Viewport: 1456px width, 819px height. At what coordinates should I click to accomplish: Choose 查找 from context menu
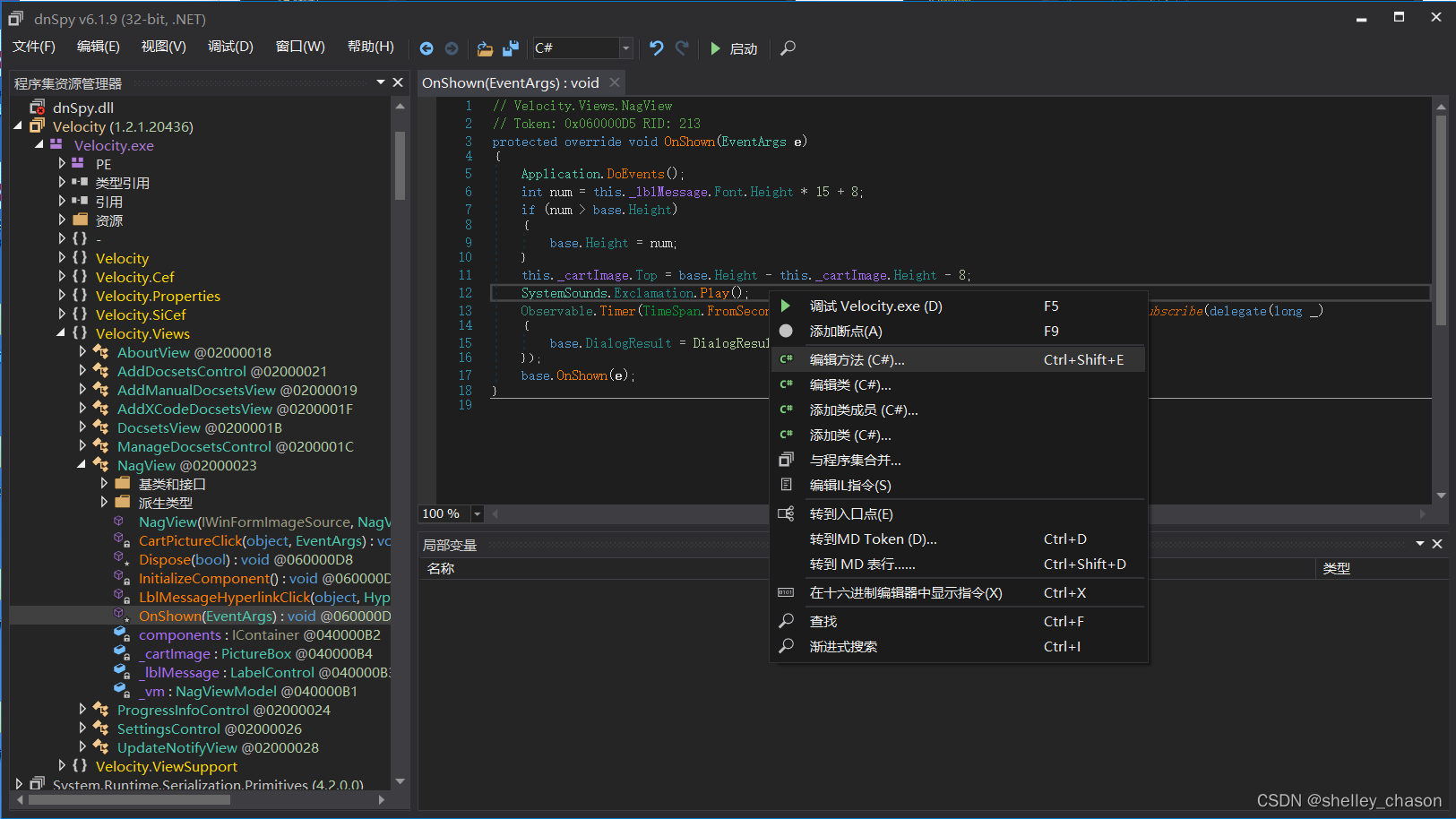[x=959, y=621]
